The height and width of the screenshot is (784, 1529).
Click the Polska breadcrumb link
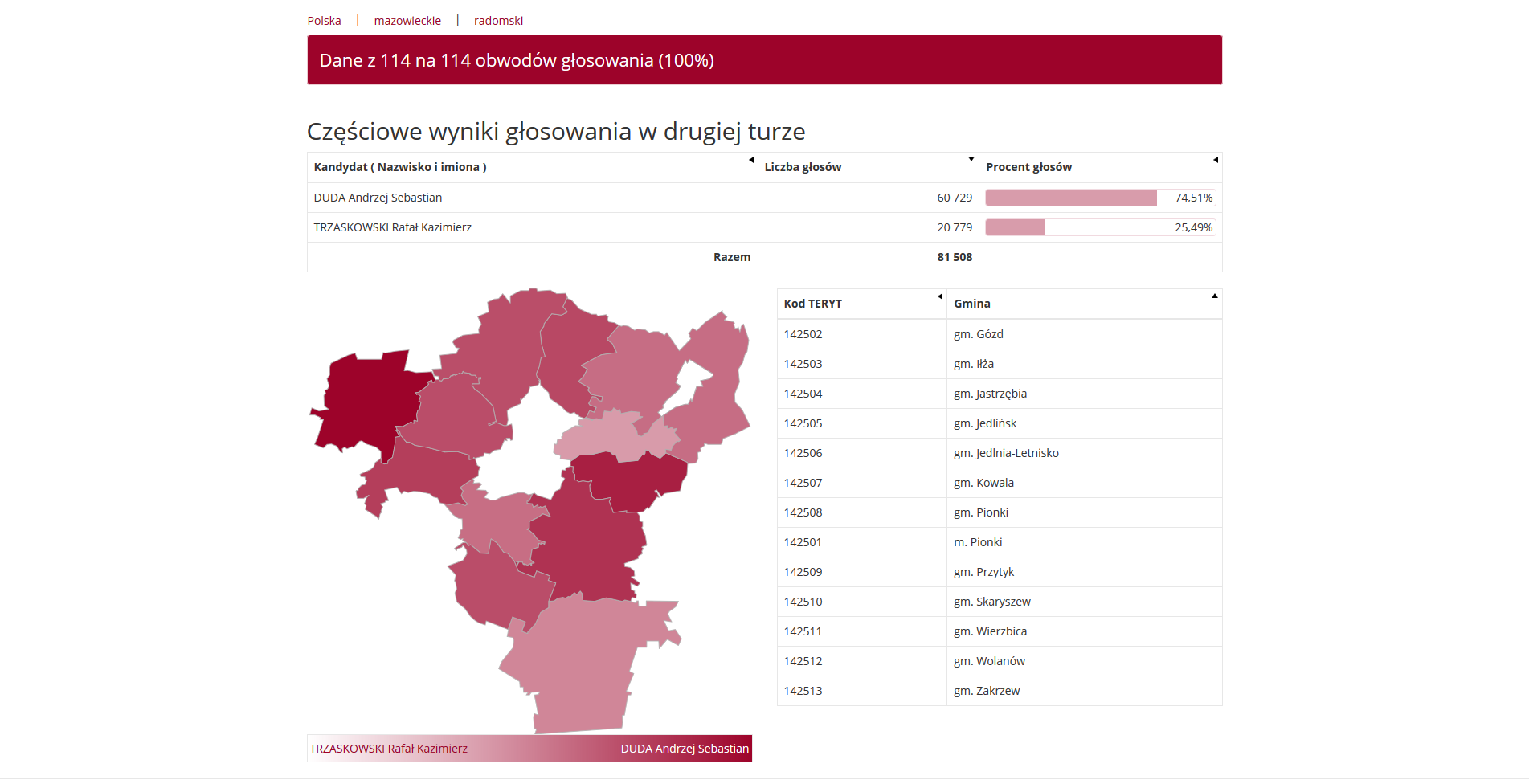[324, 21]
